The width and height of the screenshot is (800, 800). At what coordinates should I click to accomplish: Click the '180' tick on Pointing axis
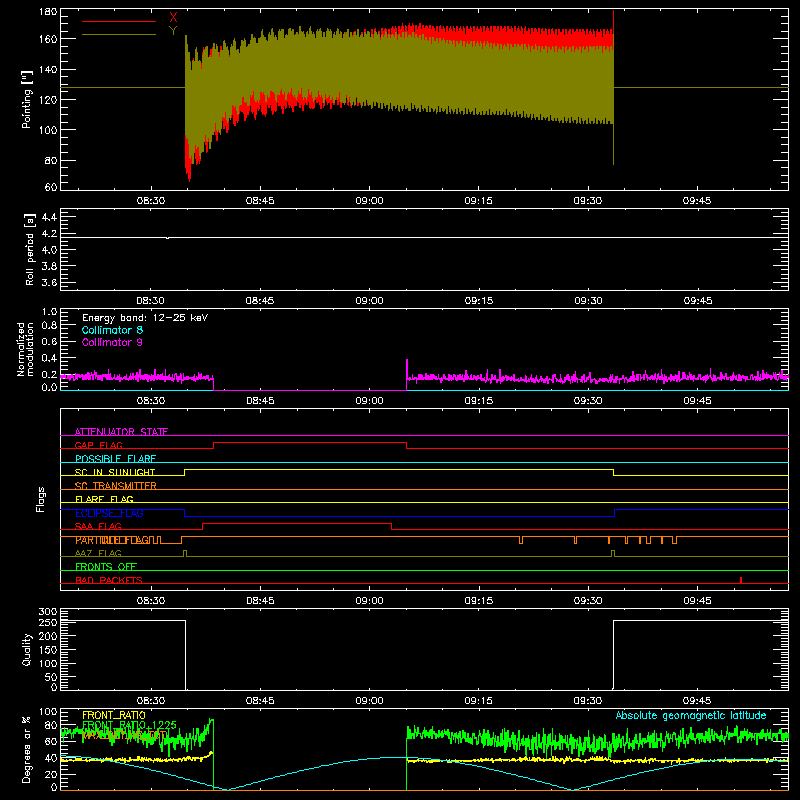click(x=48, y=11)
